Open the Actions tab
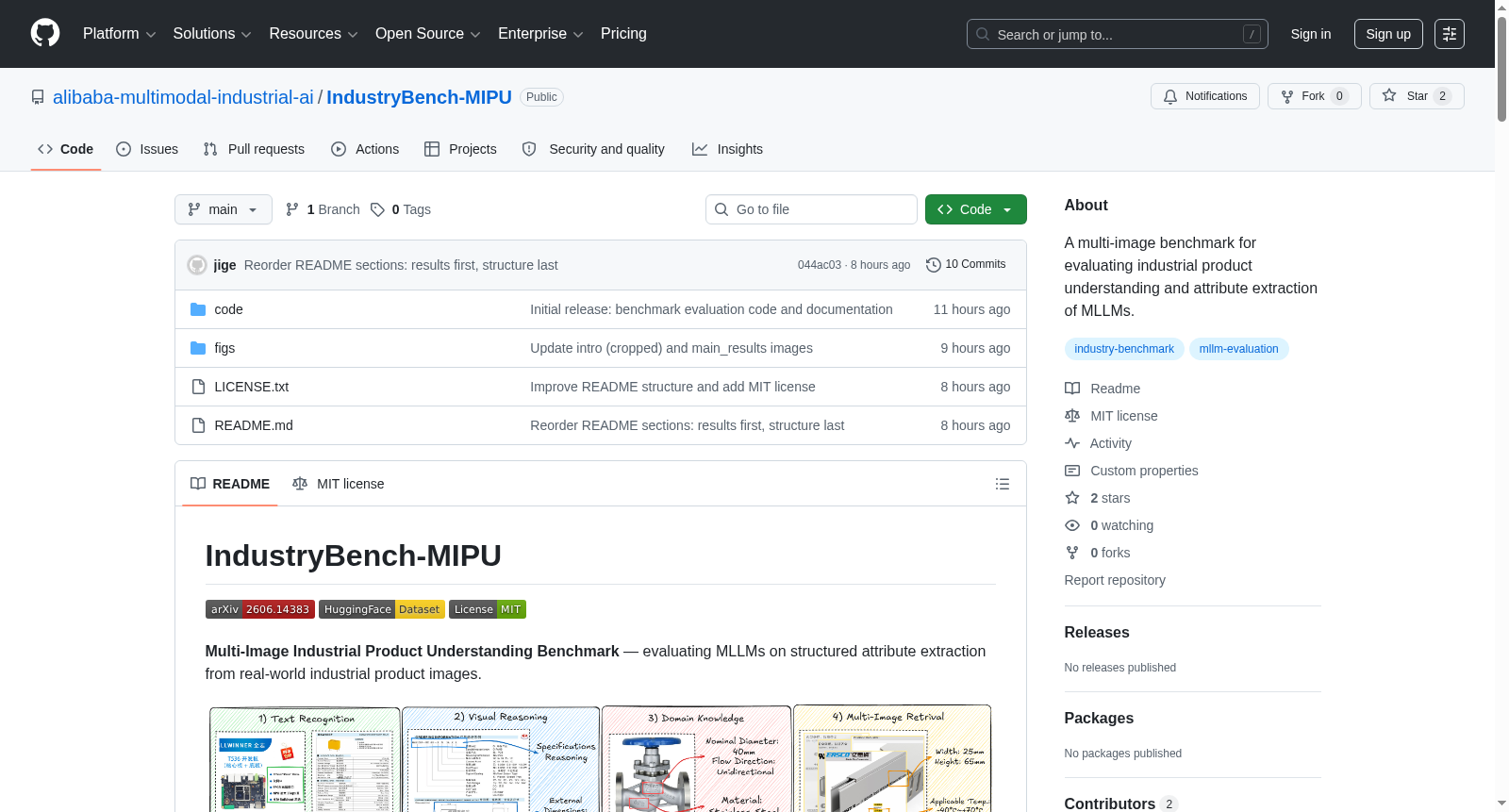 [365, 149]
